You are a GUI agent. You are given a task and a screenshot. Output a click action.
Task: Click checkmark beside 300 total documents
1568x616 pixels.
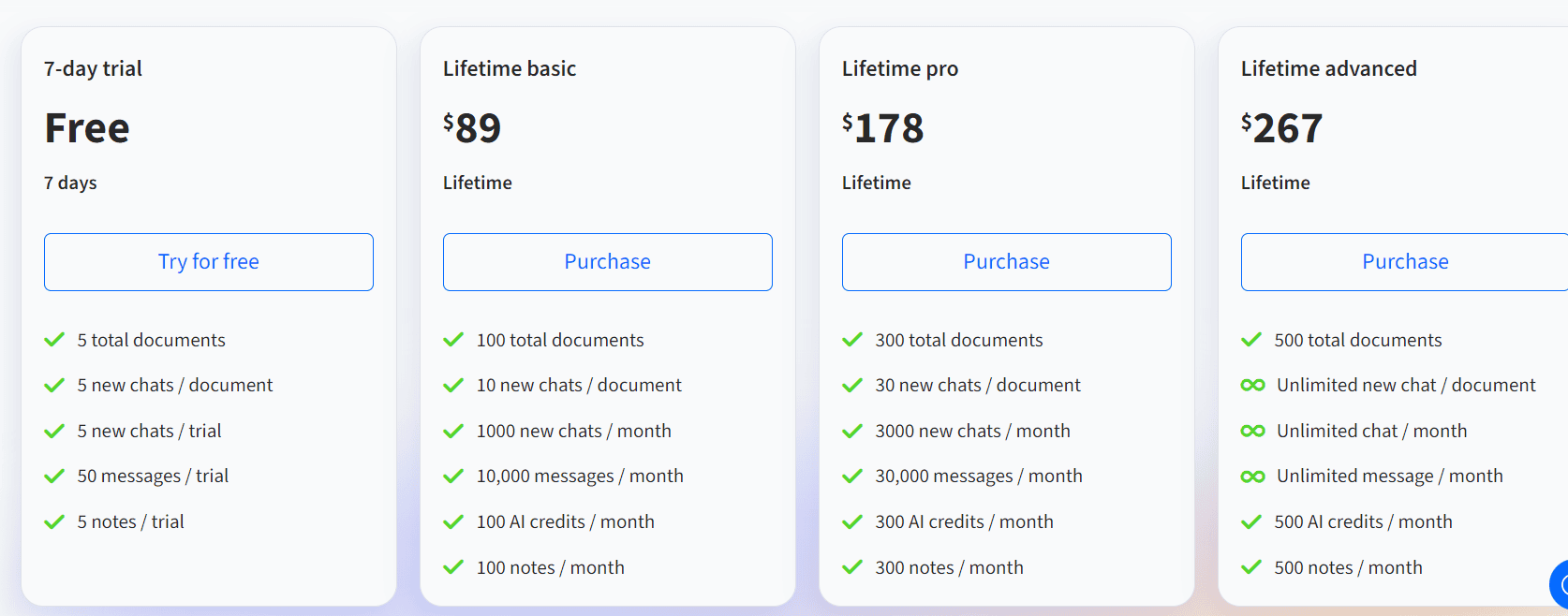852,340
